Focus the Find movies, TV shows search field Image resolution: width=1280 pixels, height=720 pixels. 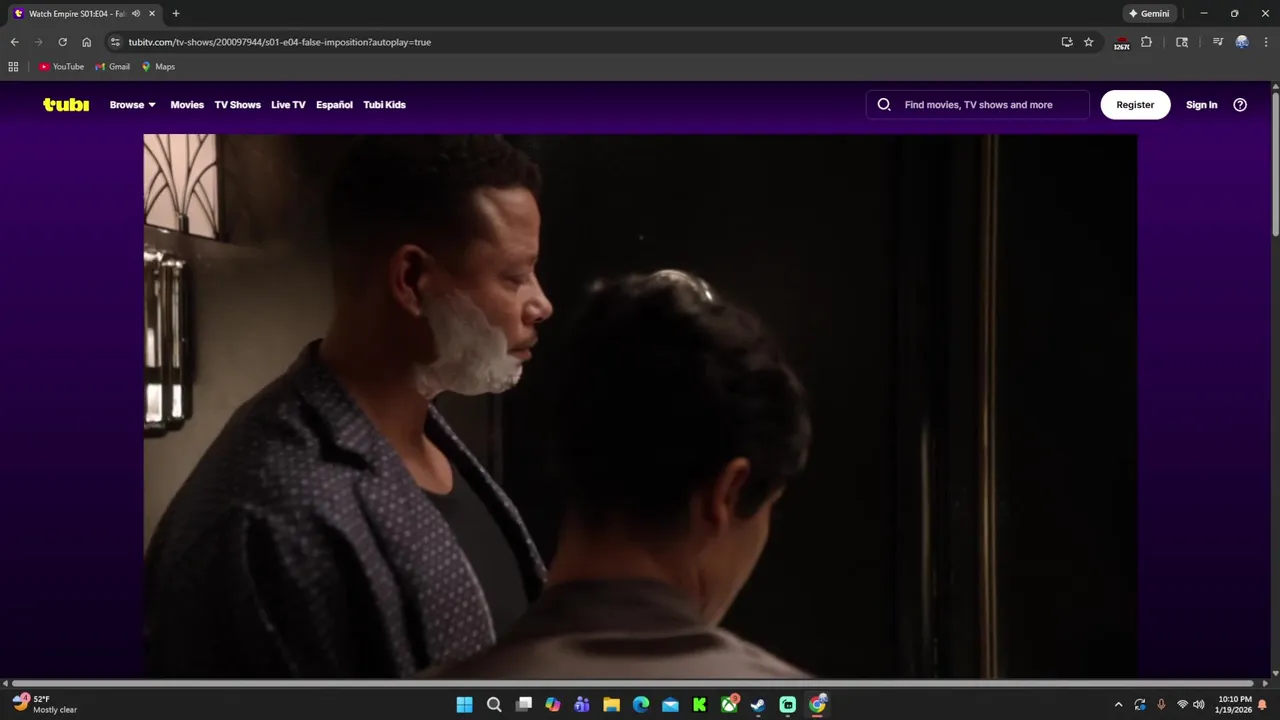click(978, 104)
